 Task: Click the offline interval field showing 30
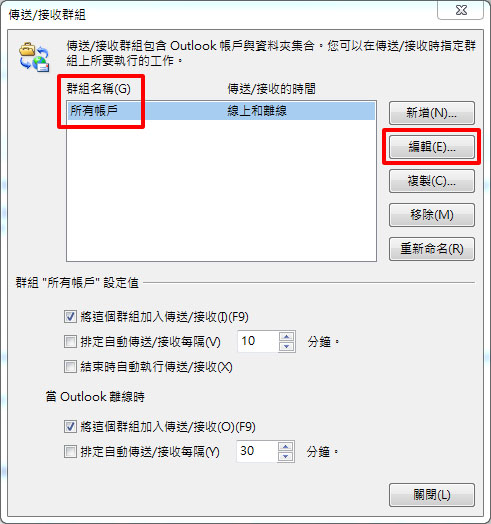(x=257, y=451)
